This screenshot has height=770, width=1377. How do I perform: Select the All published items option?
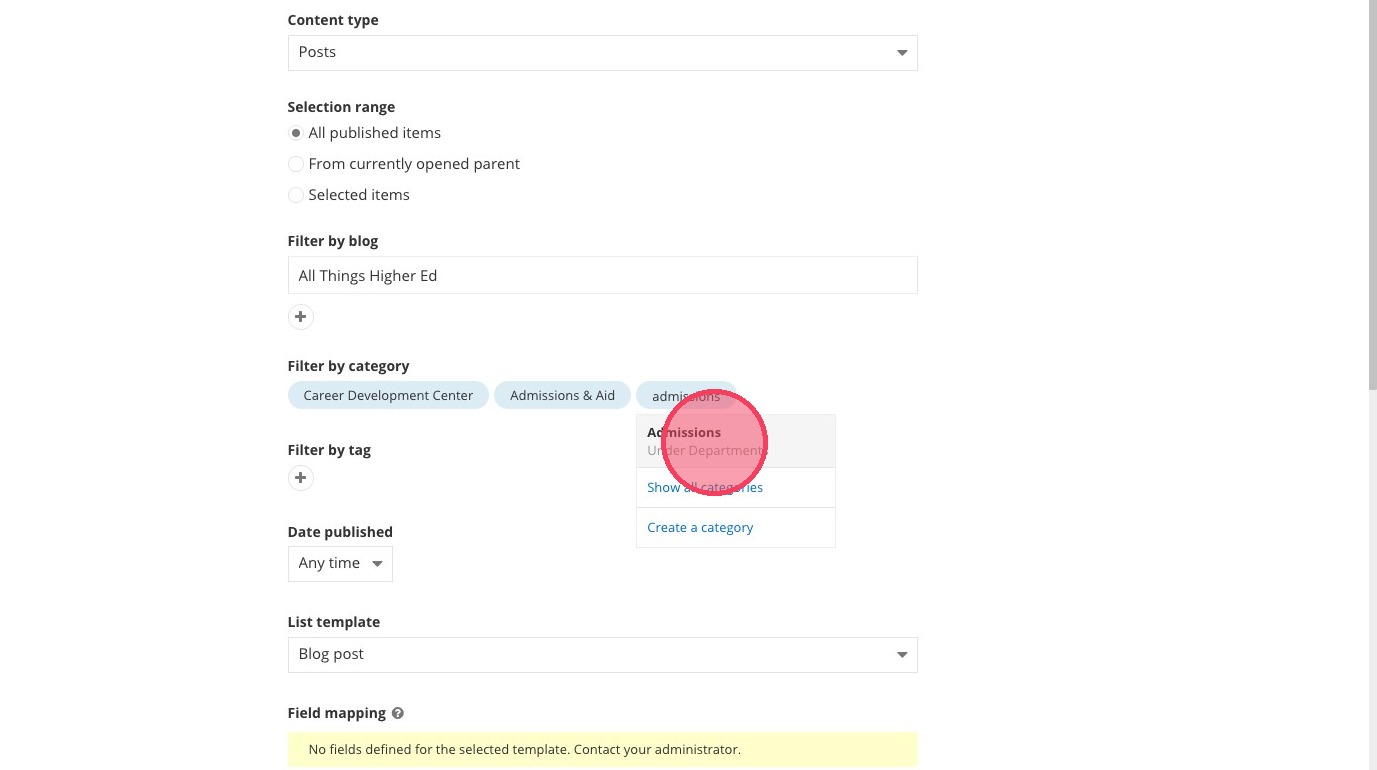296,133
